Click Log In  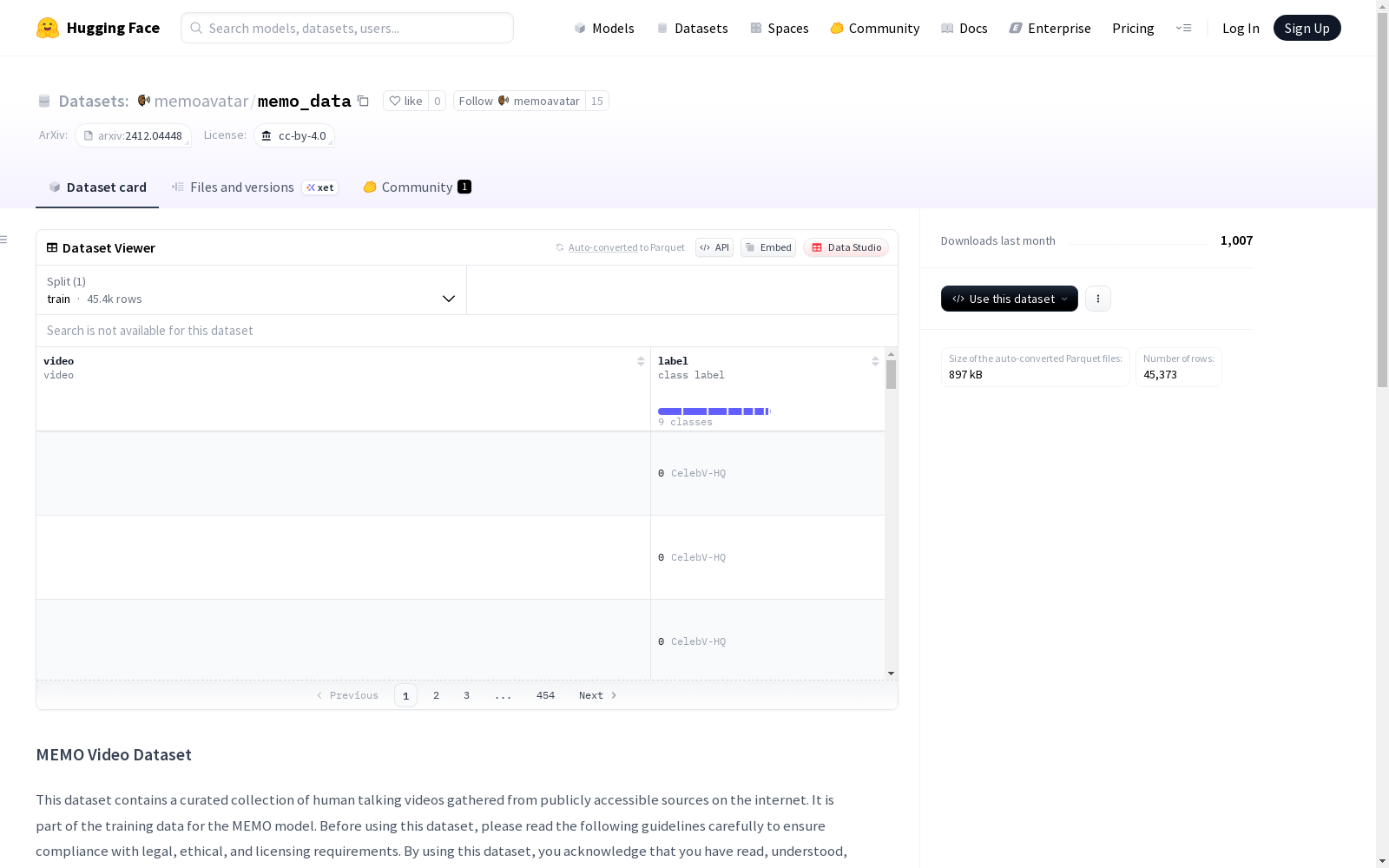point(1241,28)
